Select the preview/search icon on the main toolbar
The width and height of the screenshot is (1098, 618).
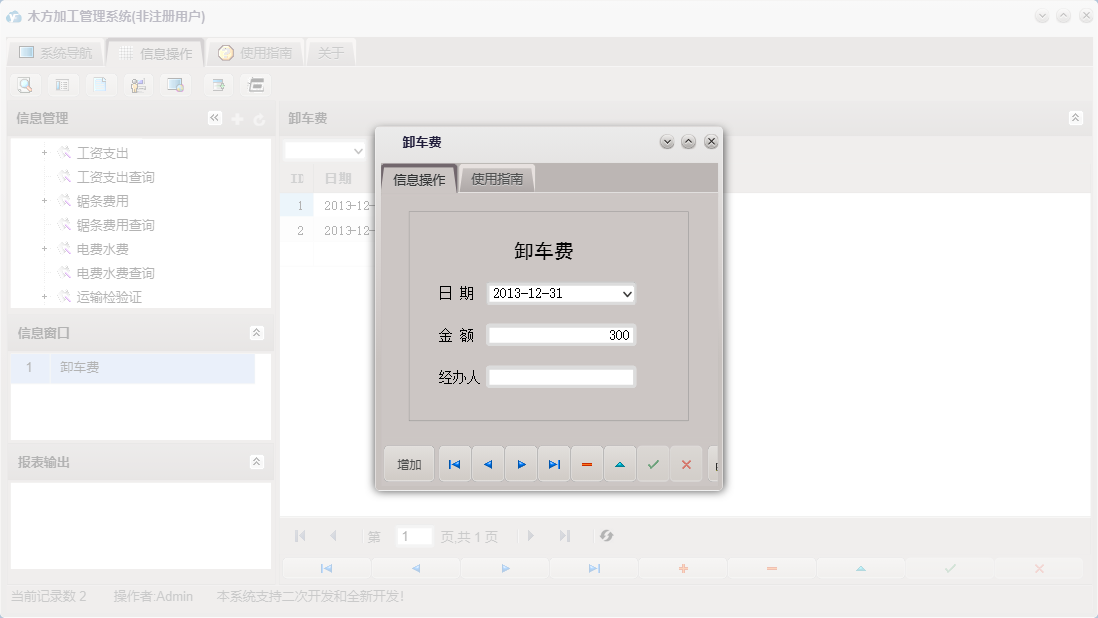pos(24,84)
